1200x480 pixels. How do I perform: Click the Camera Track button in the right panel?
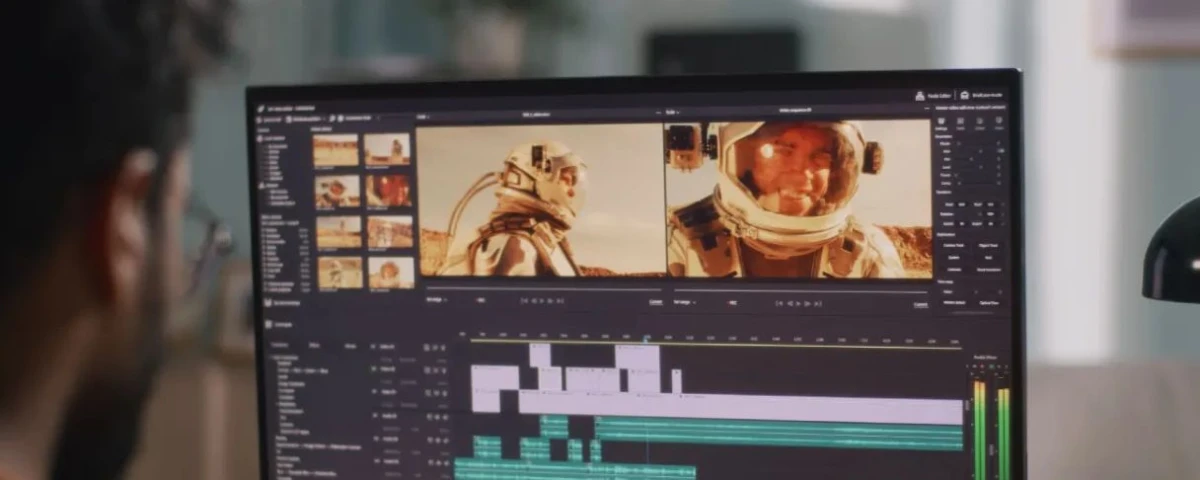pyautogui.click(x=953, y=245)
